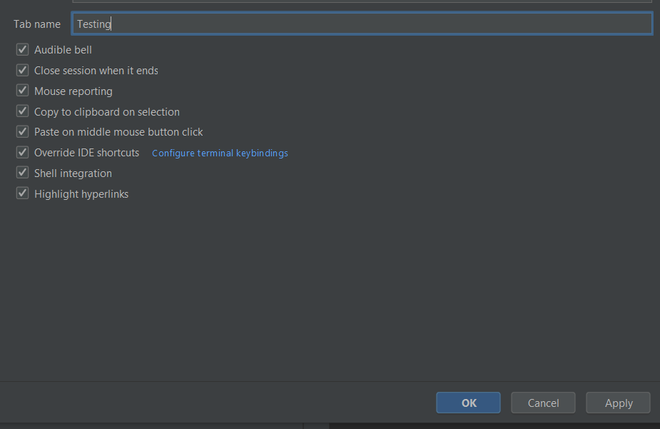660x429 pixels.
Task: Click the 'Audible bell' label text
Action: tap(63, 50)
